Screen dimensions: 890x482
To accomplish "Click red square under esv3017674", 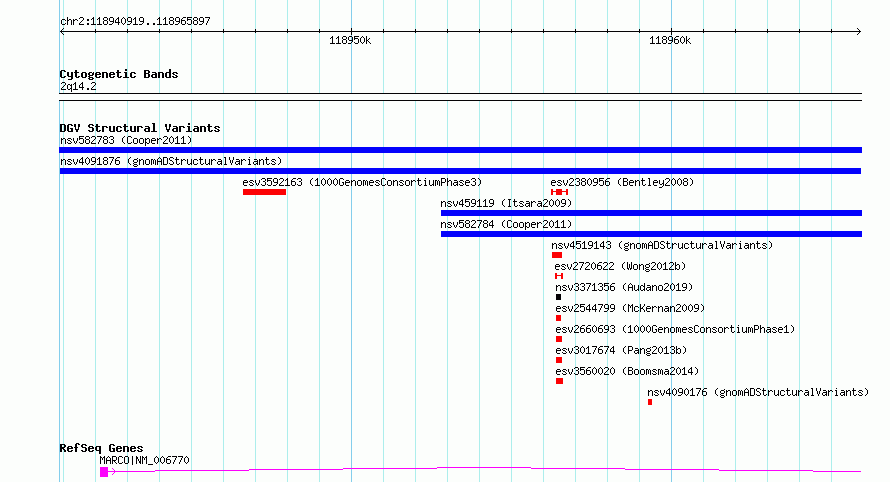I will point(559,360).
